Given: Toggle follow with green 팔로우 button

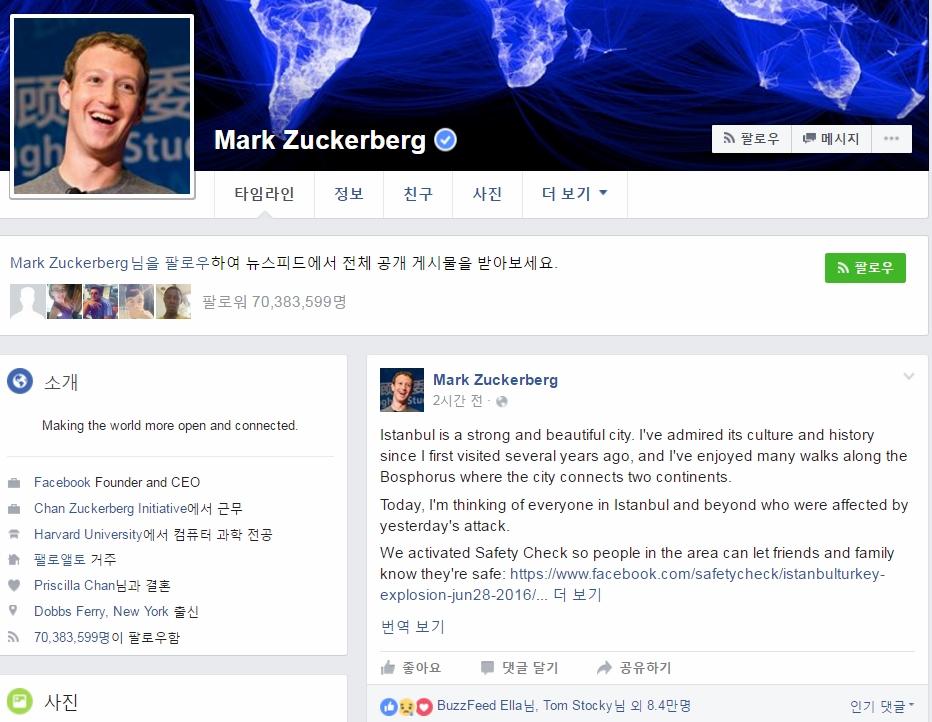Looking at the screenshot, I should 865,267.
